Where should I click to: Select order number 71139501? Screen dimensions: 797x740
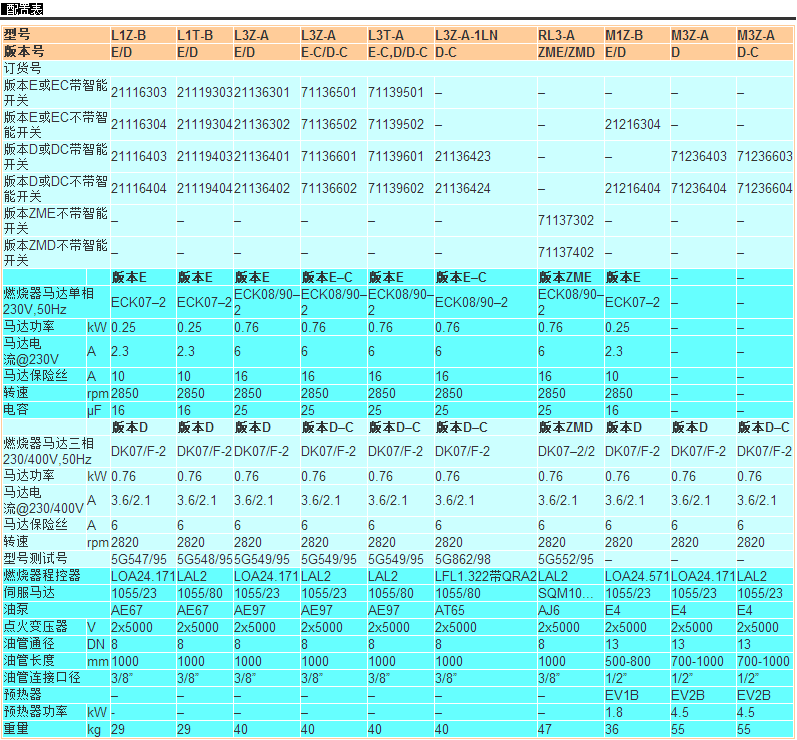(x=396, y=92)
